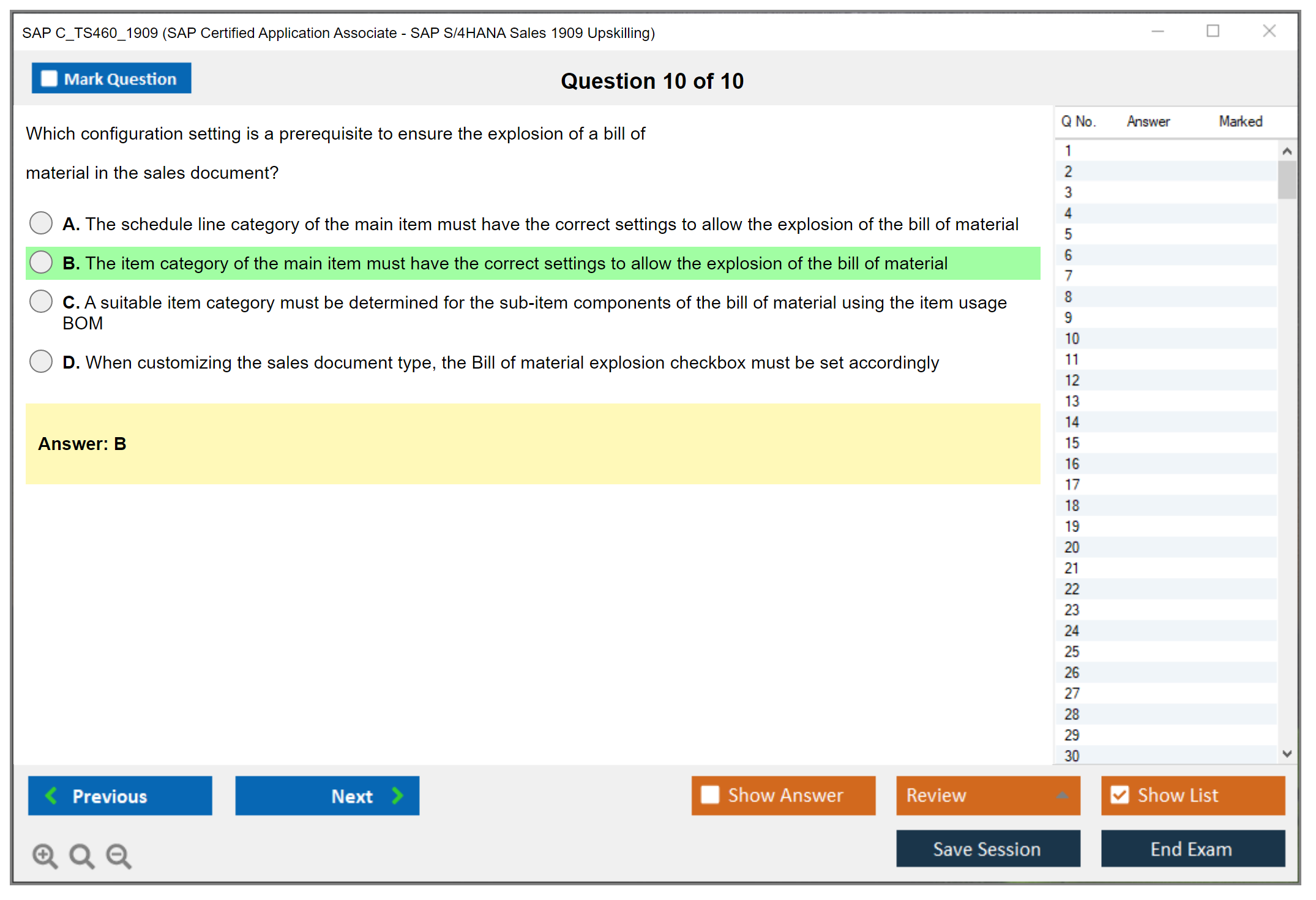Toggle the Show Answer checkbox
Screen dimensions: 1316x900
coord(710,795)
